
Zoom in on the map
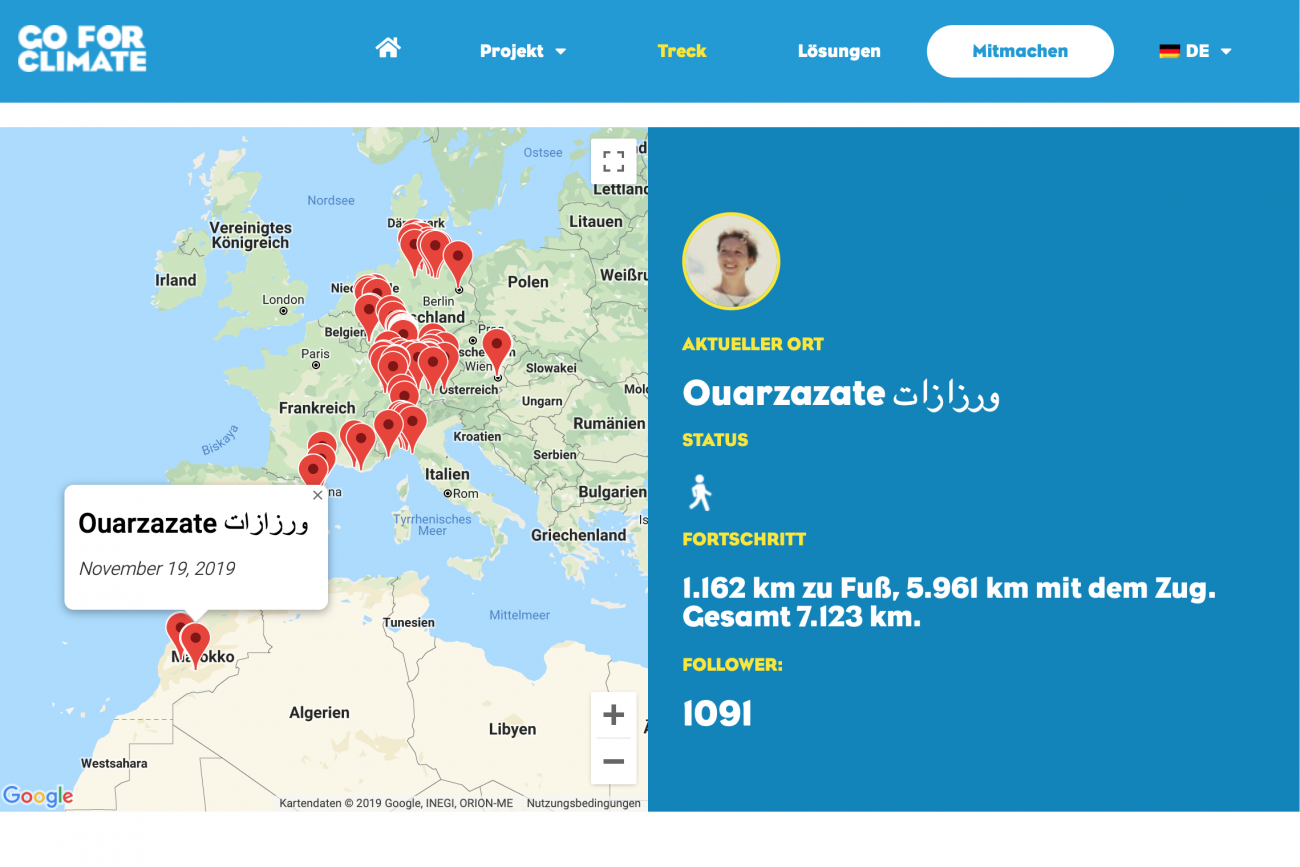(x=613, y=715)
